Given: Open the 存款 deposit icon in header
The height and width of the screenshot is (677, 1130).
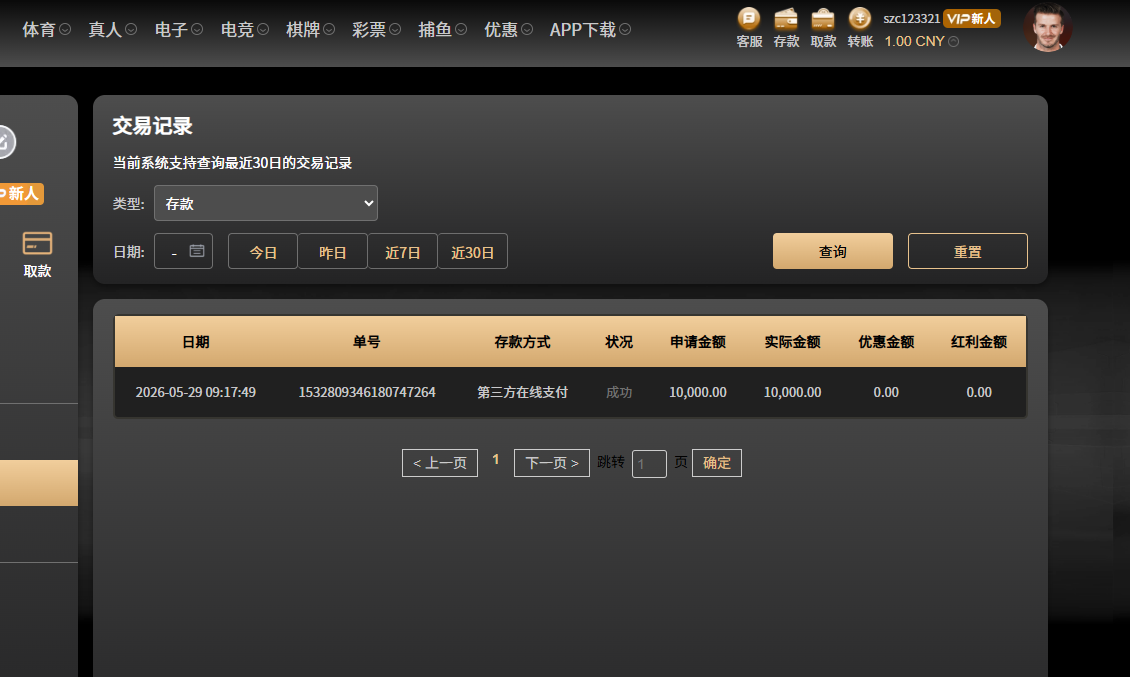Looking at the screenshot, I should pyautogui.click(x=786, y=28).
